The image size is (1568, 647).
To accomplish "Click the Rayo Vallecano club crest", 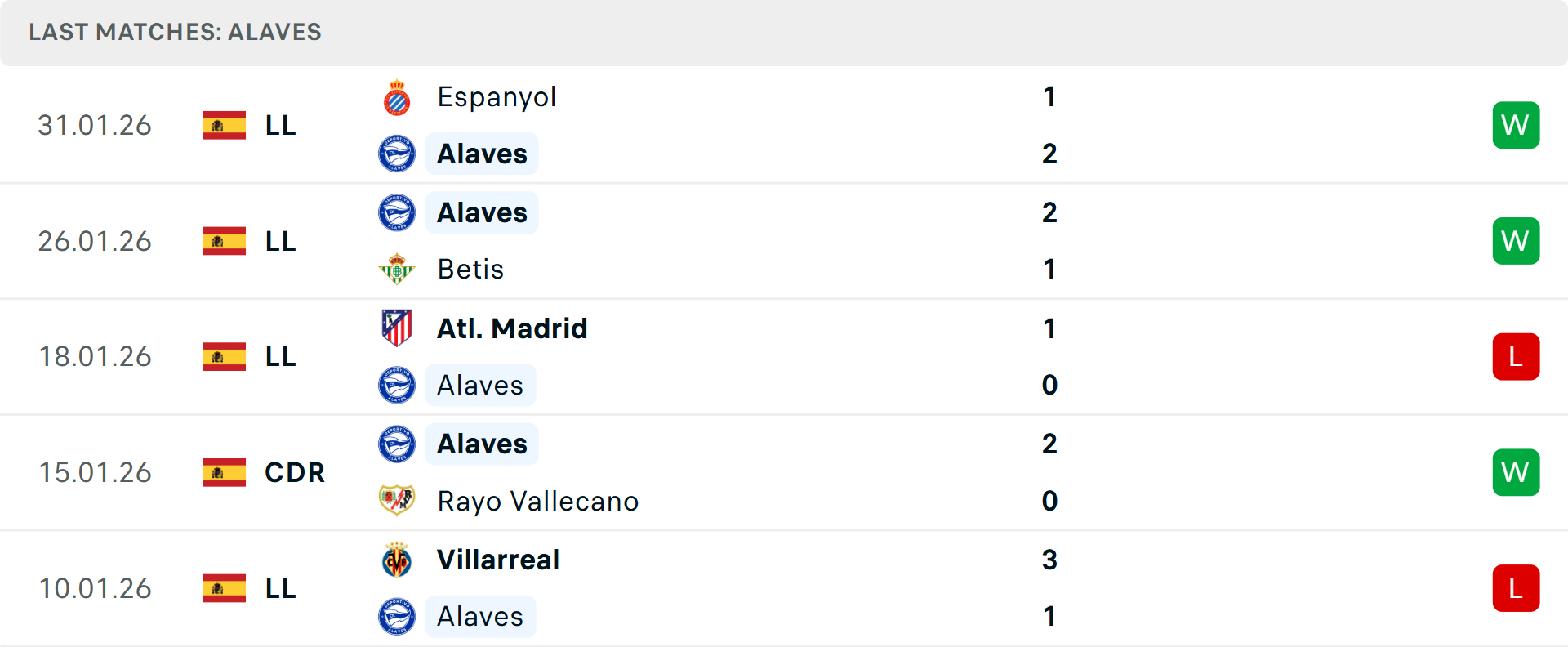I will click(x=397, y=500).
